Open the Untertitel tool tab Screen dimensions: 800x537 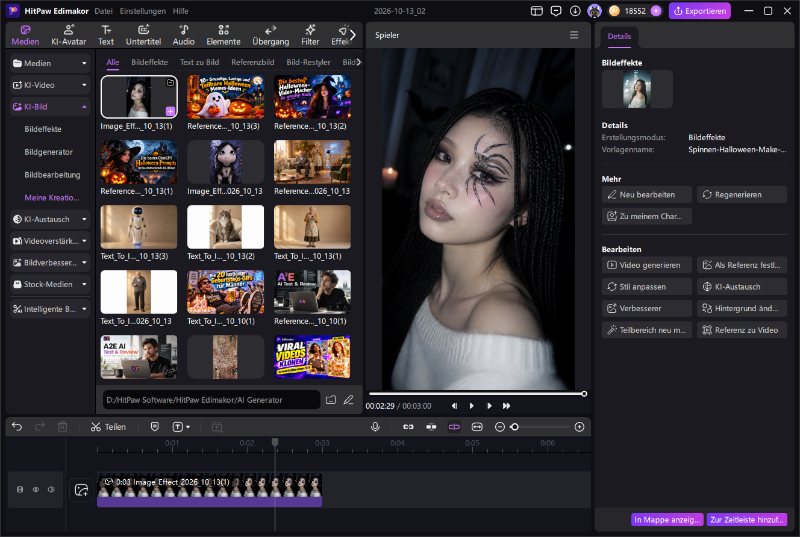coord(143,35)
